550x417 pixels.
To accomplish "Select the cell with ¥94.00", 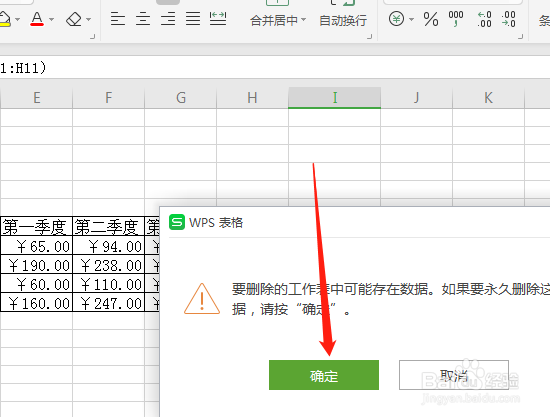I will pos(108,246).
